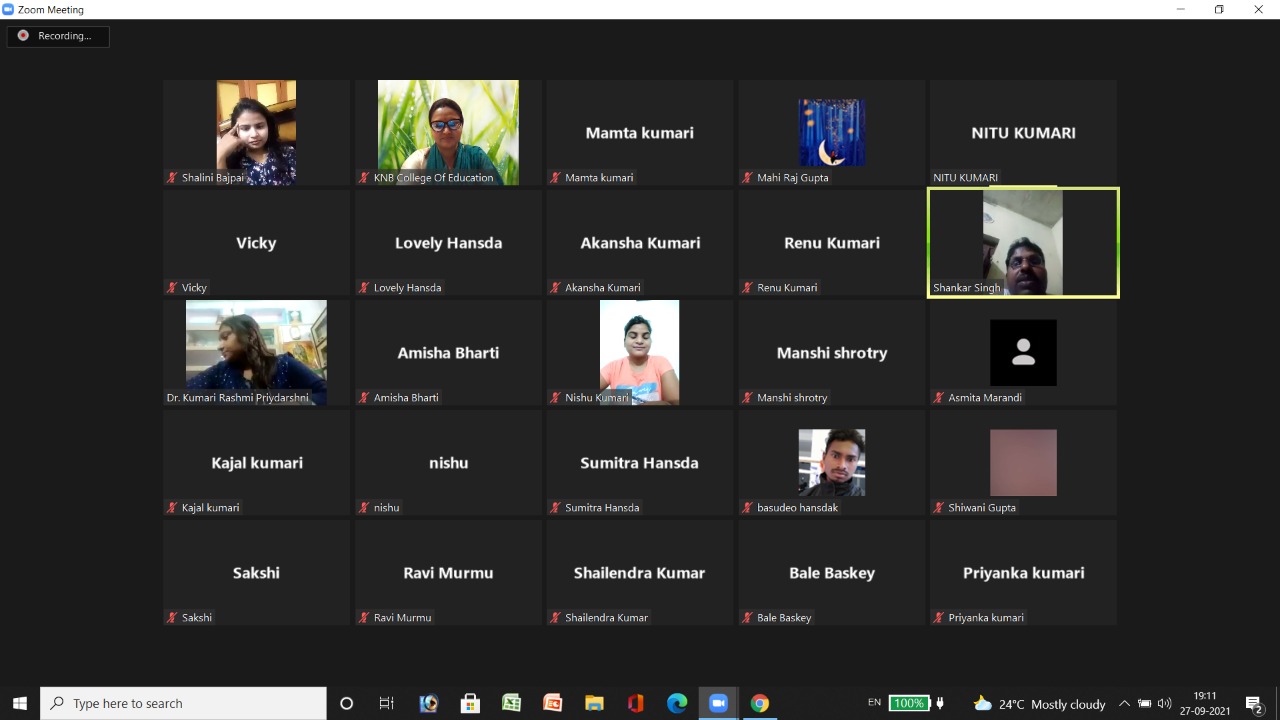Screen dimensions: 1280x720
Task: Click Shankar Singh's highlighted video tile
Action: coord(1023,242)
